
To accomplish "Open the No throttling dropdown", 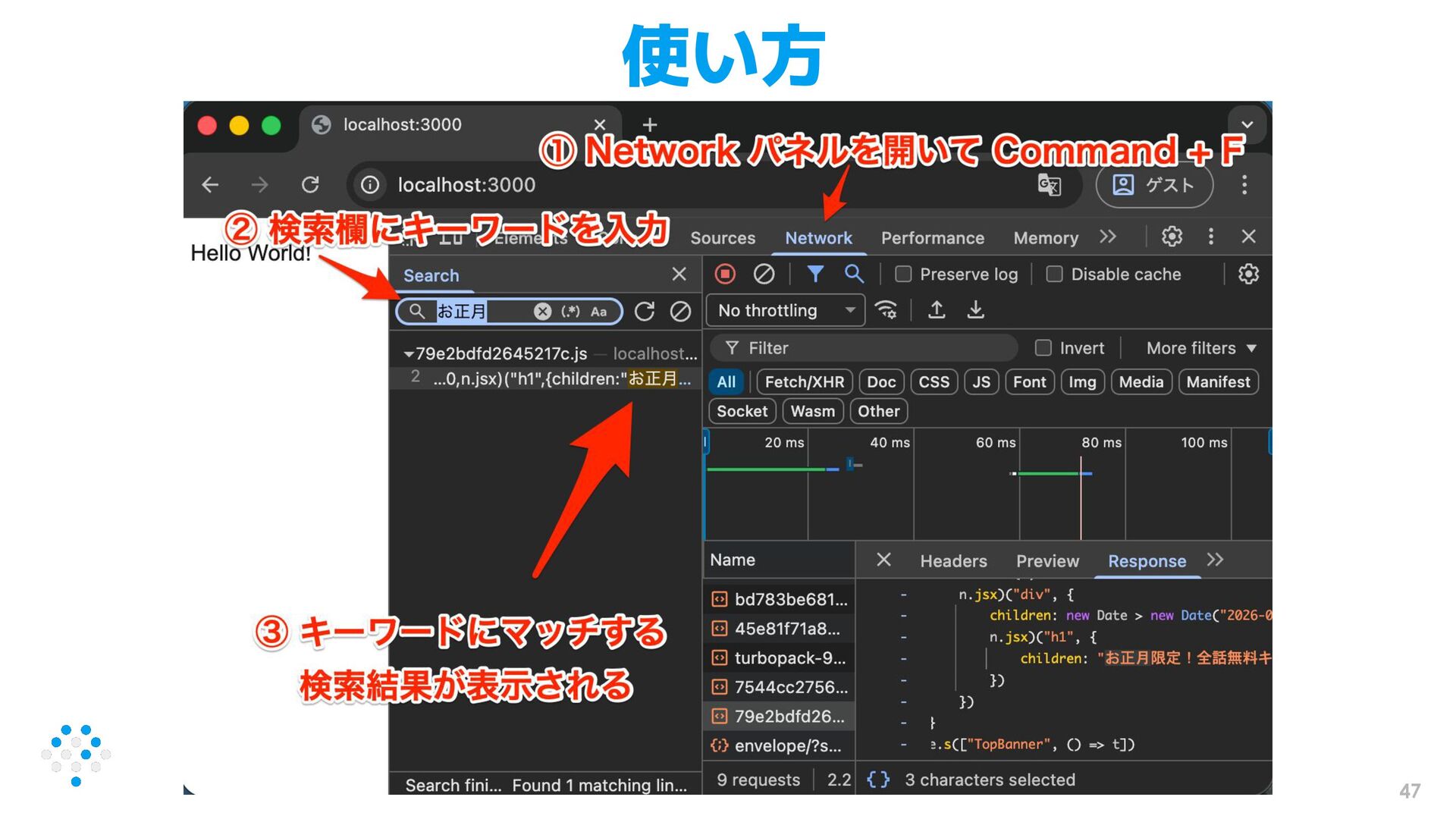I will (786, 311).
